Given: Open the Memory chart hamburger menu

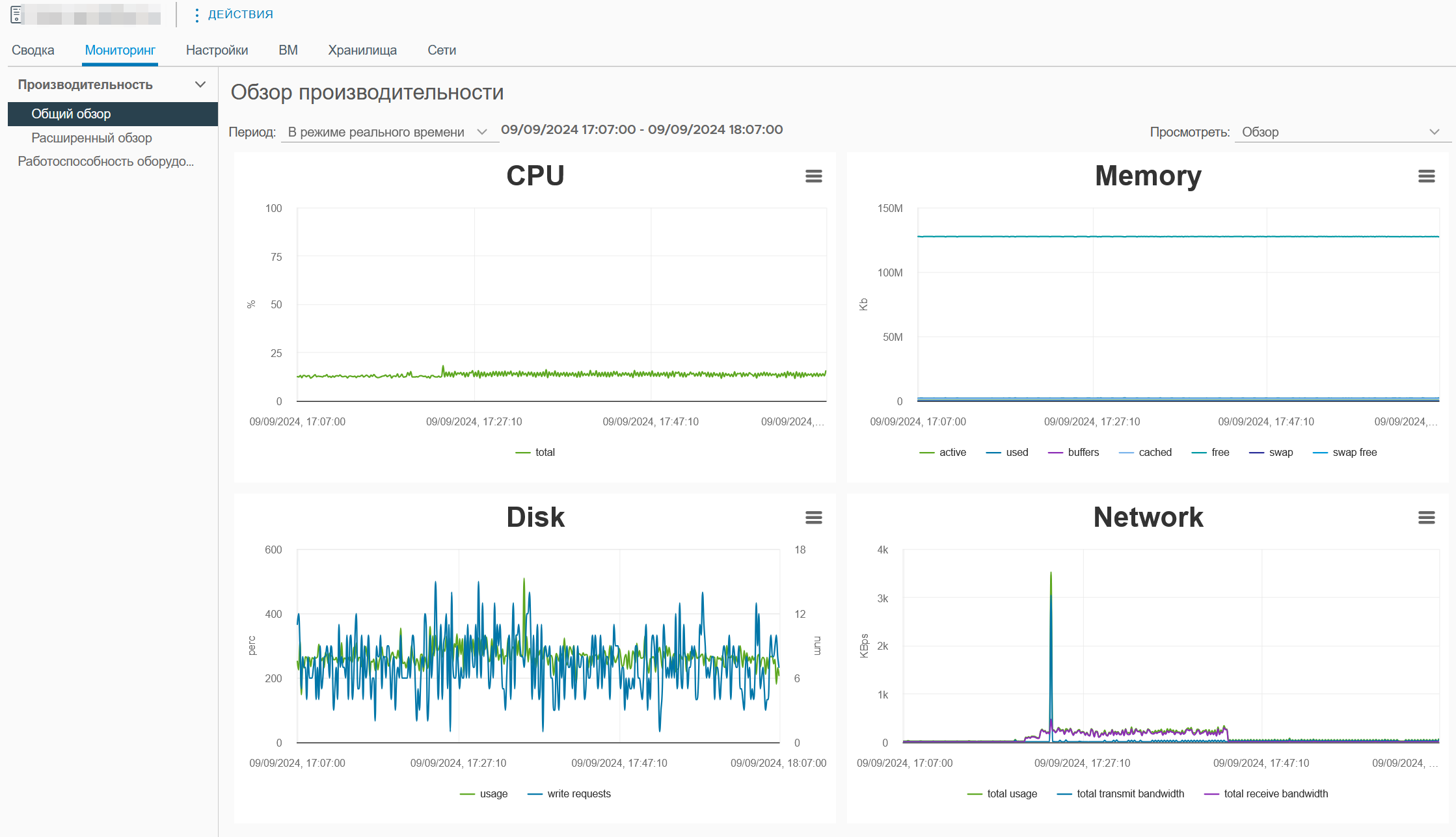Looking at the screenshot, I should [1426, 176].
